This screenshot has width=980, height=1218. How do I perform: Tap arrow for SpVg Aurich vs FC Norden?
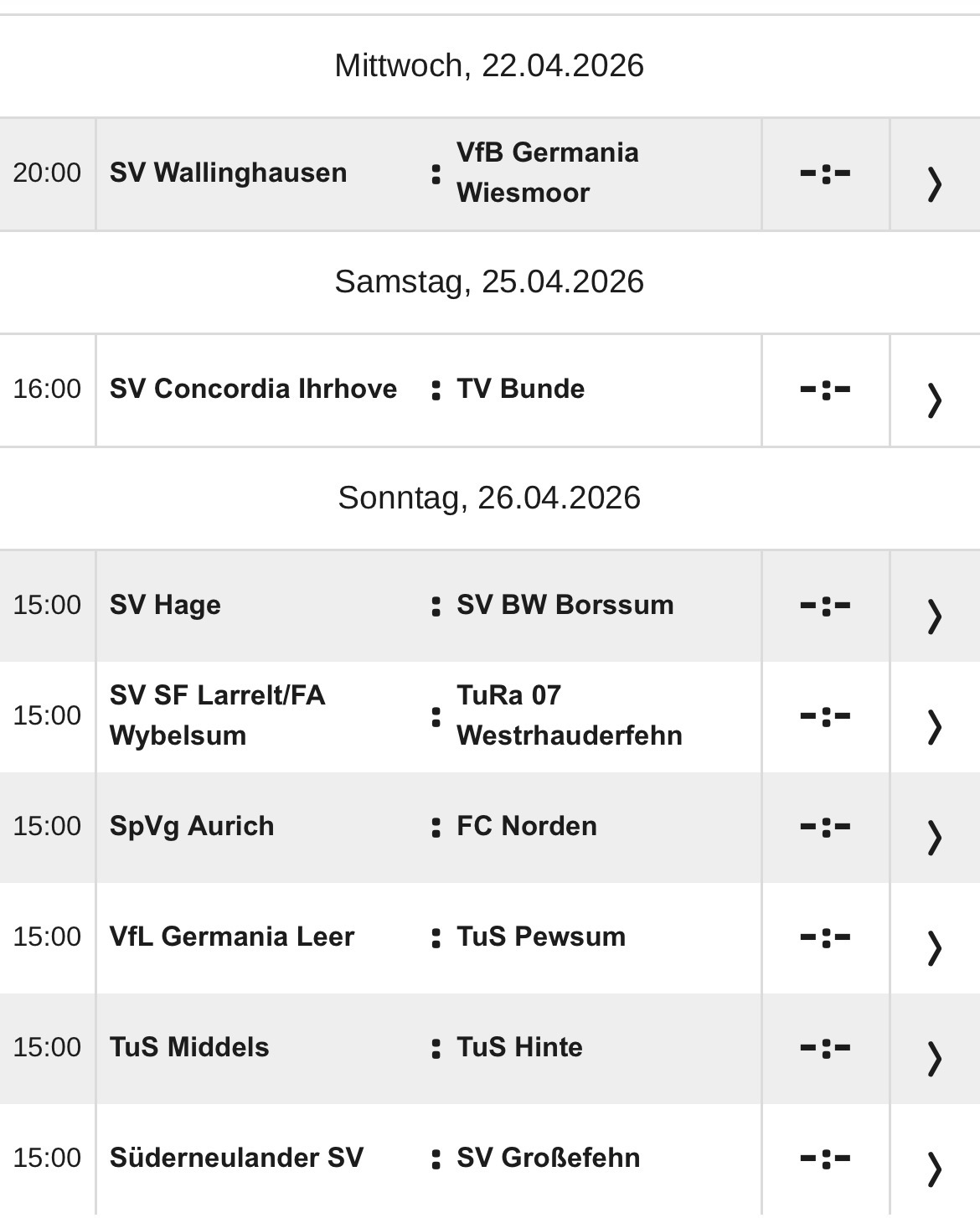[x=934, y=837]
